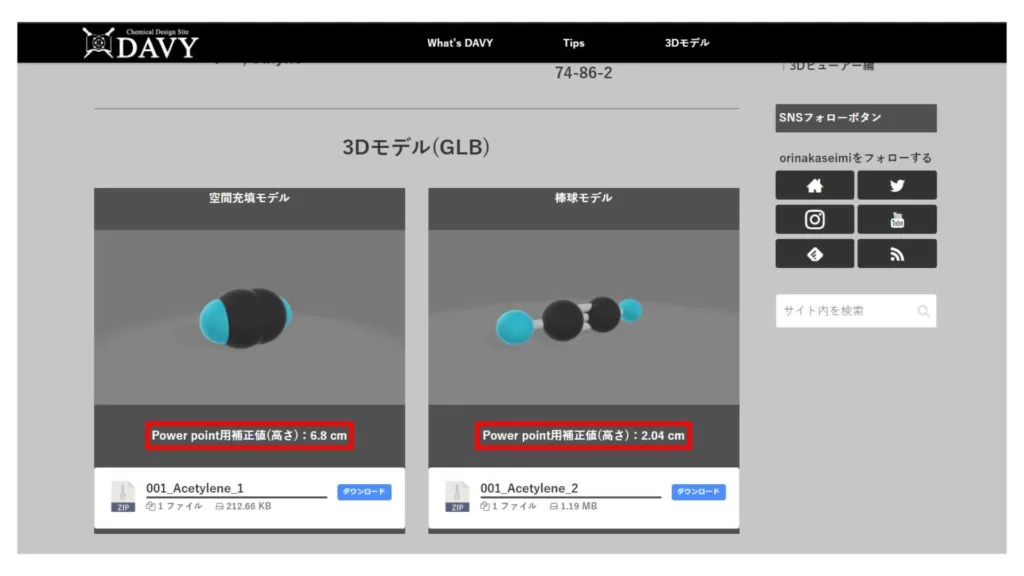
Task: Open the YouTube follow button
Action: [x=896, y=219]
